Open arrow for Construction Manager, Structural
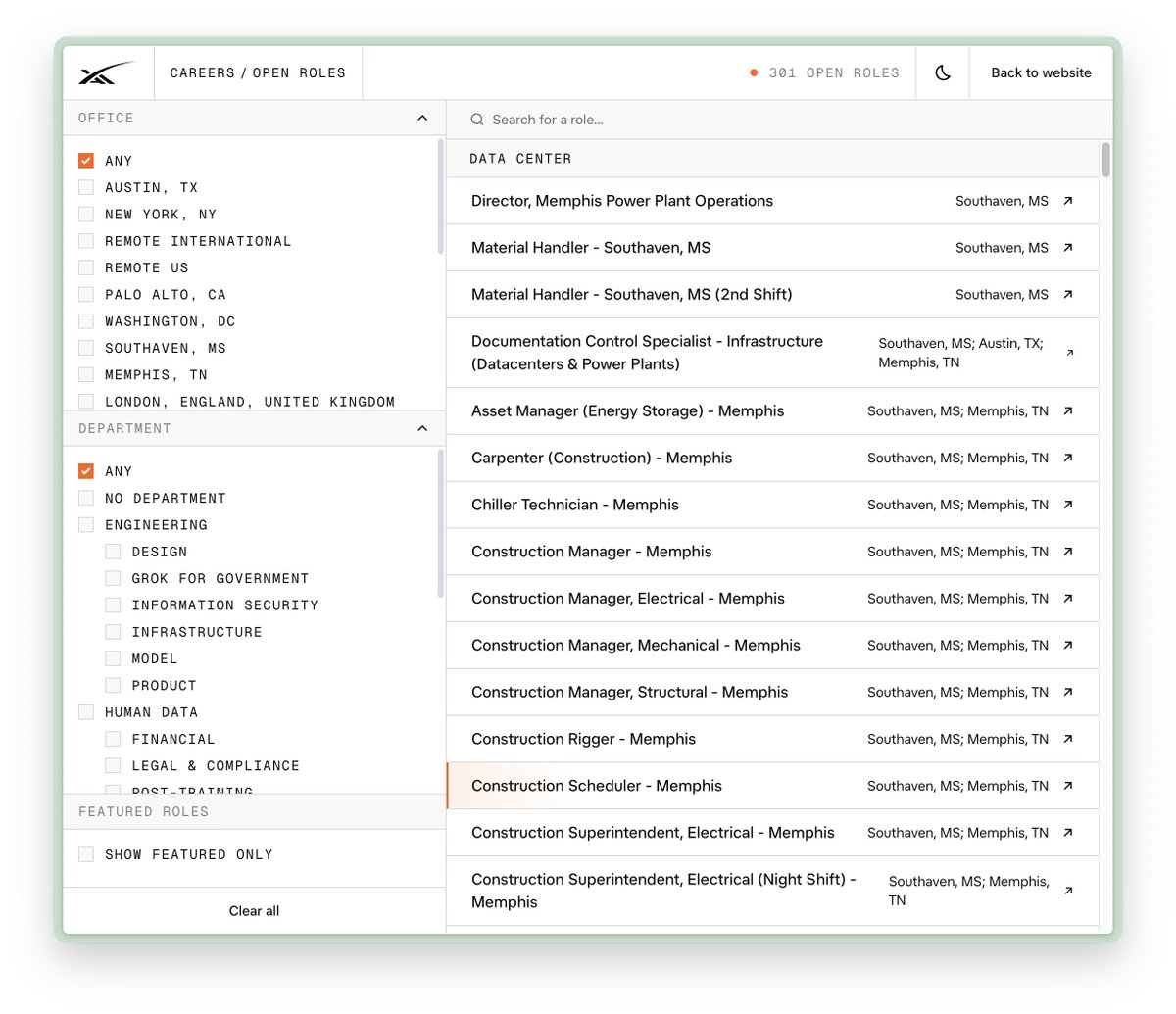This screenshot has width=1176, height=1014. click(x=1068, y=692)
